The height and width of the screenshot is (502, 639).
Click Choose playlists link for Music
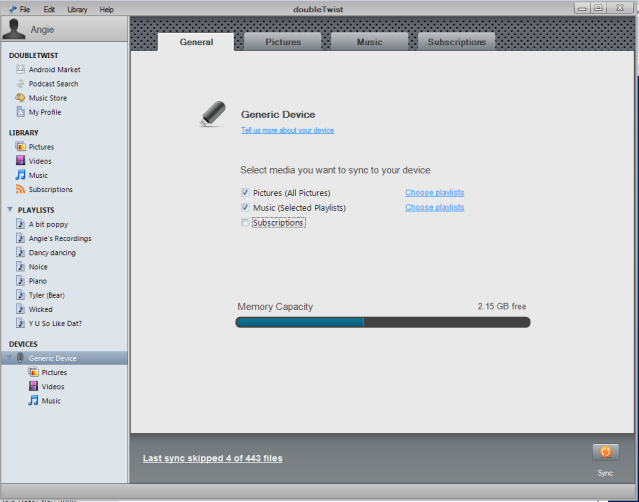[x=434, y=207]
